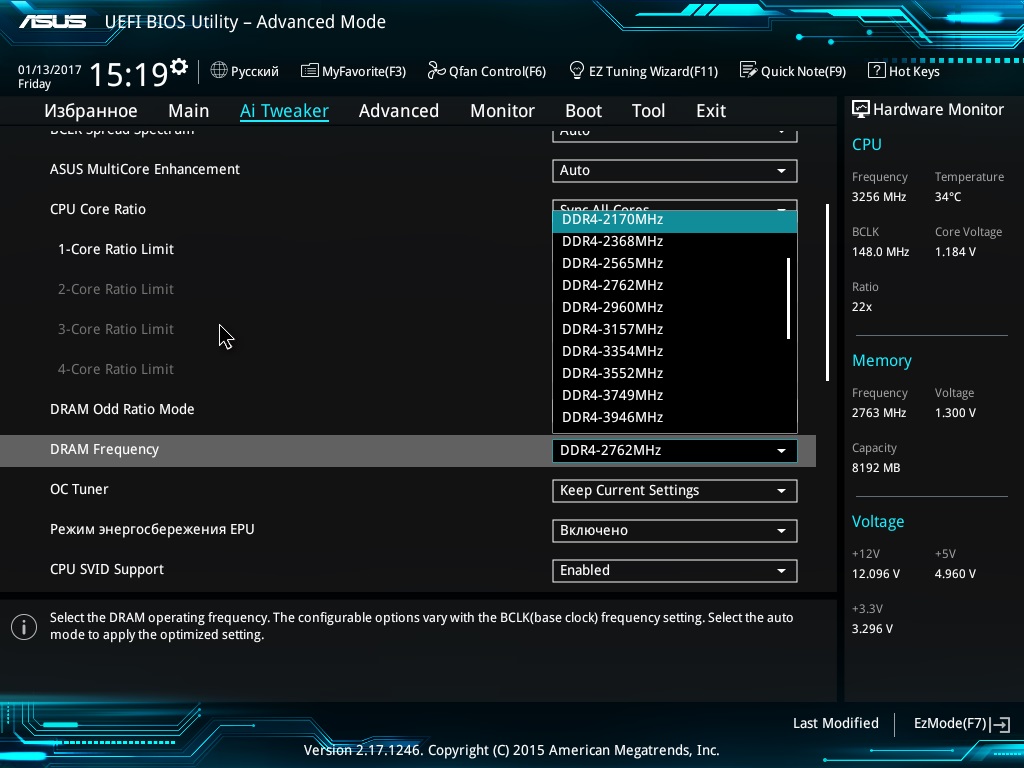Open the Boot tab

coord(583,111)
